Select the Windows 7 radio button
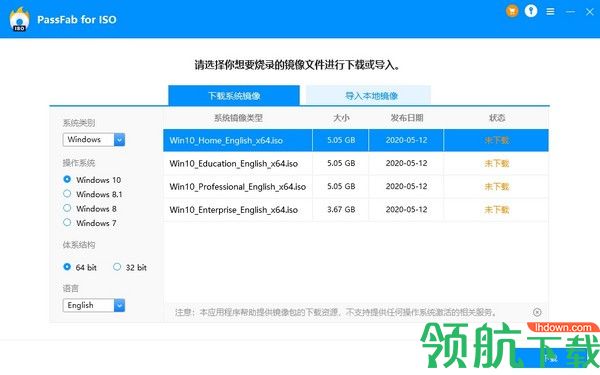The height and width of the screenshot is (375, 600). pos(67,222)
